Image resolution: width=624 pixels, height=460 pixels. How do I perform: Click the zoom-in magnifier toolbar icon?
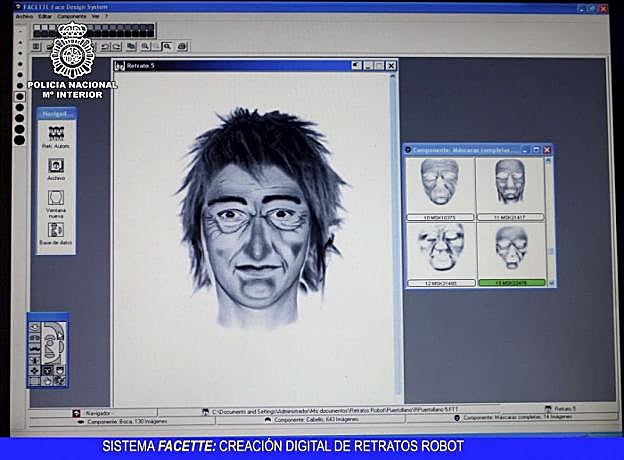[x=145, y=46]
